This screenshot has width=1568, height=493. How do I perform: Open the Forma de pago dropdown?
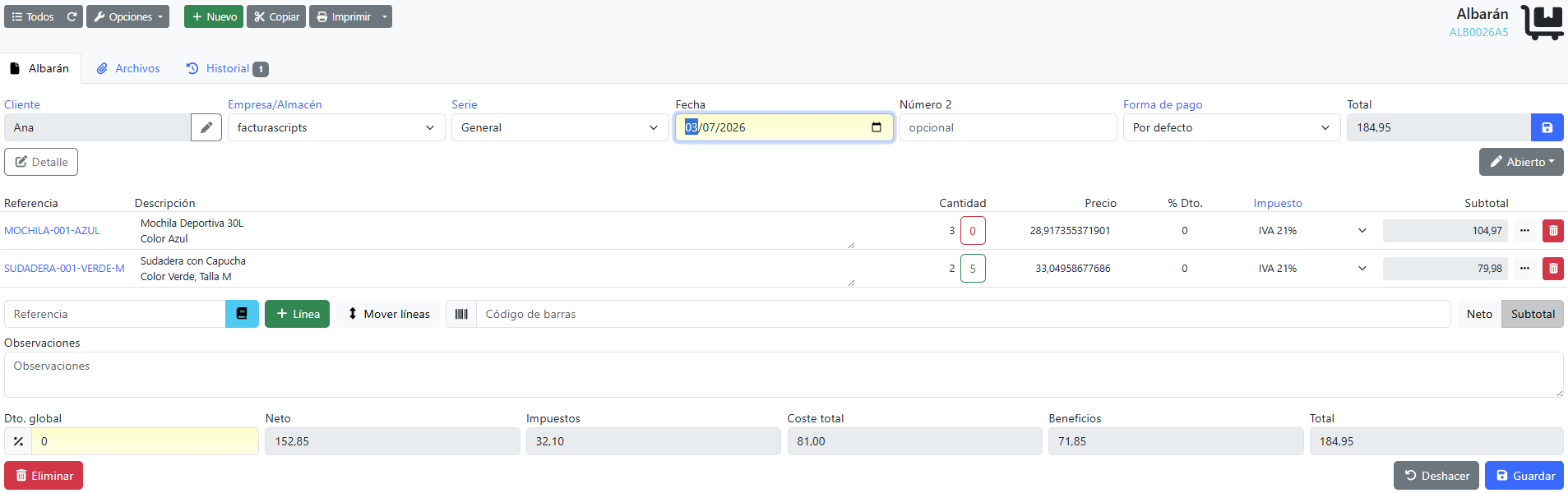point(1232,127)
